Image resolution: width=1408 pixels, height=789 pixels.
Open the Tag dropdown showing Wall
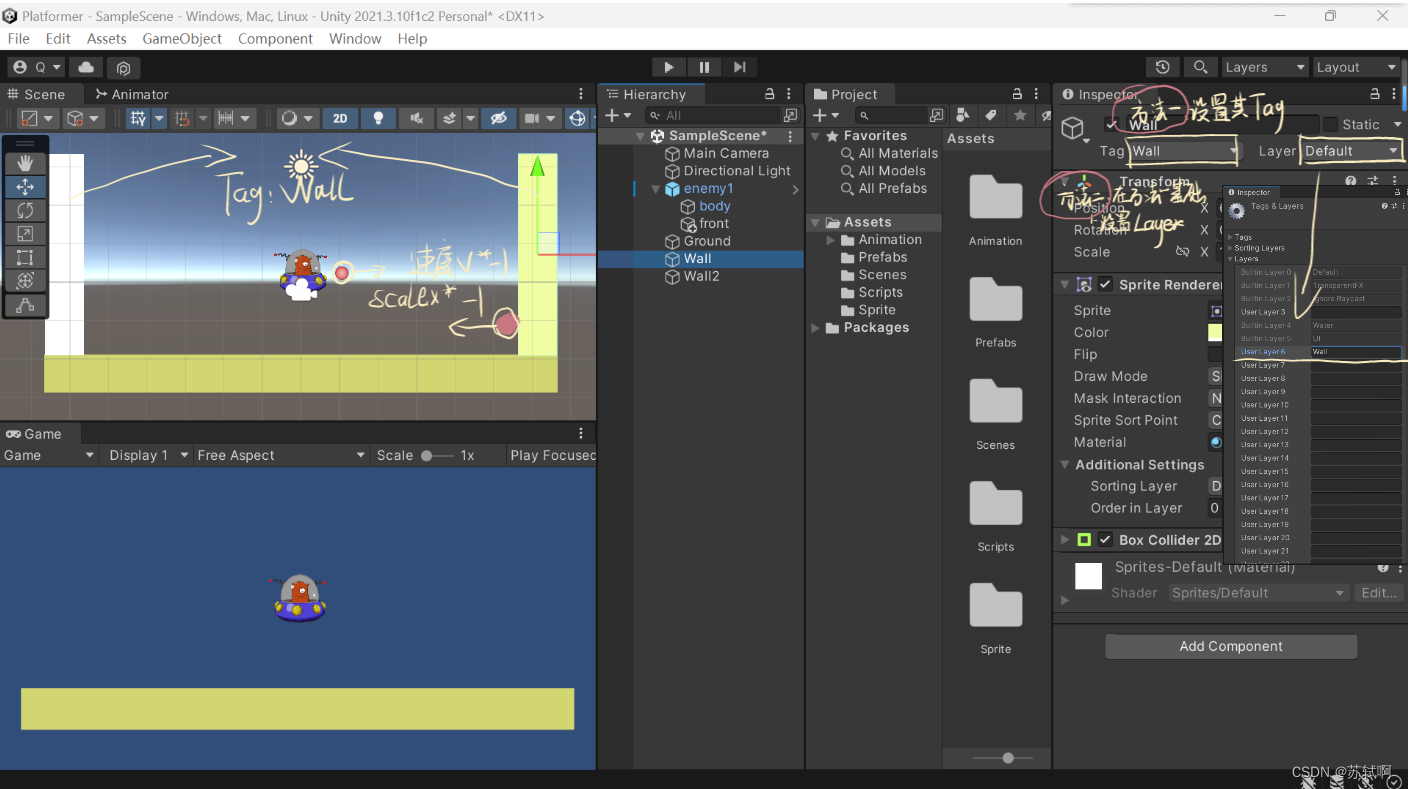click(x=1184, y=151)
